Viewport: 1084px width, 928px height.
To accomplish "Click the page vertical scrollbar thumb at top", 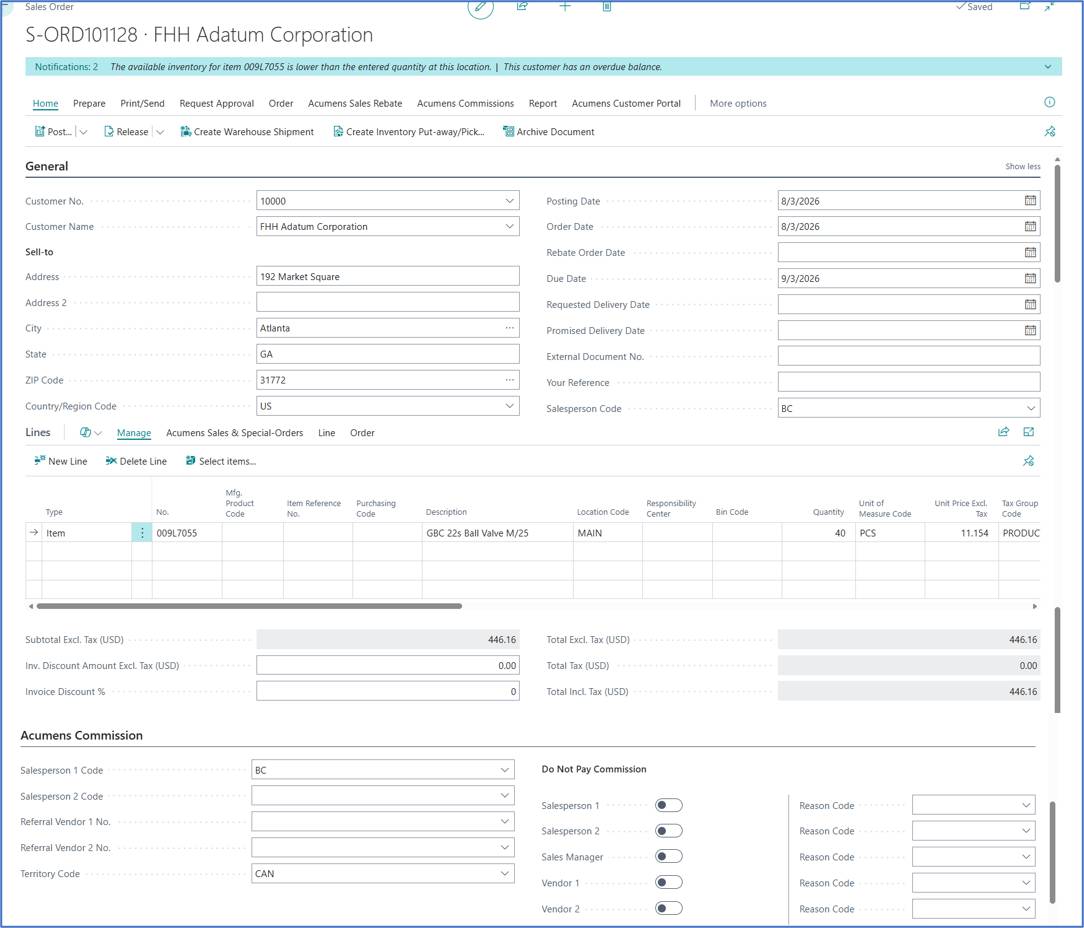I will (x=1057, y=221).
